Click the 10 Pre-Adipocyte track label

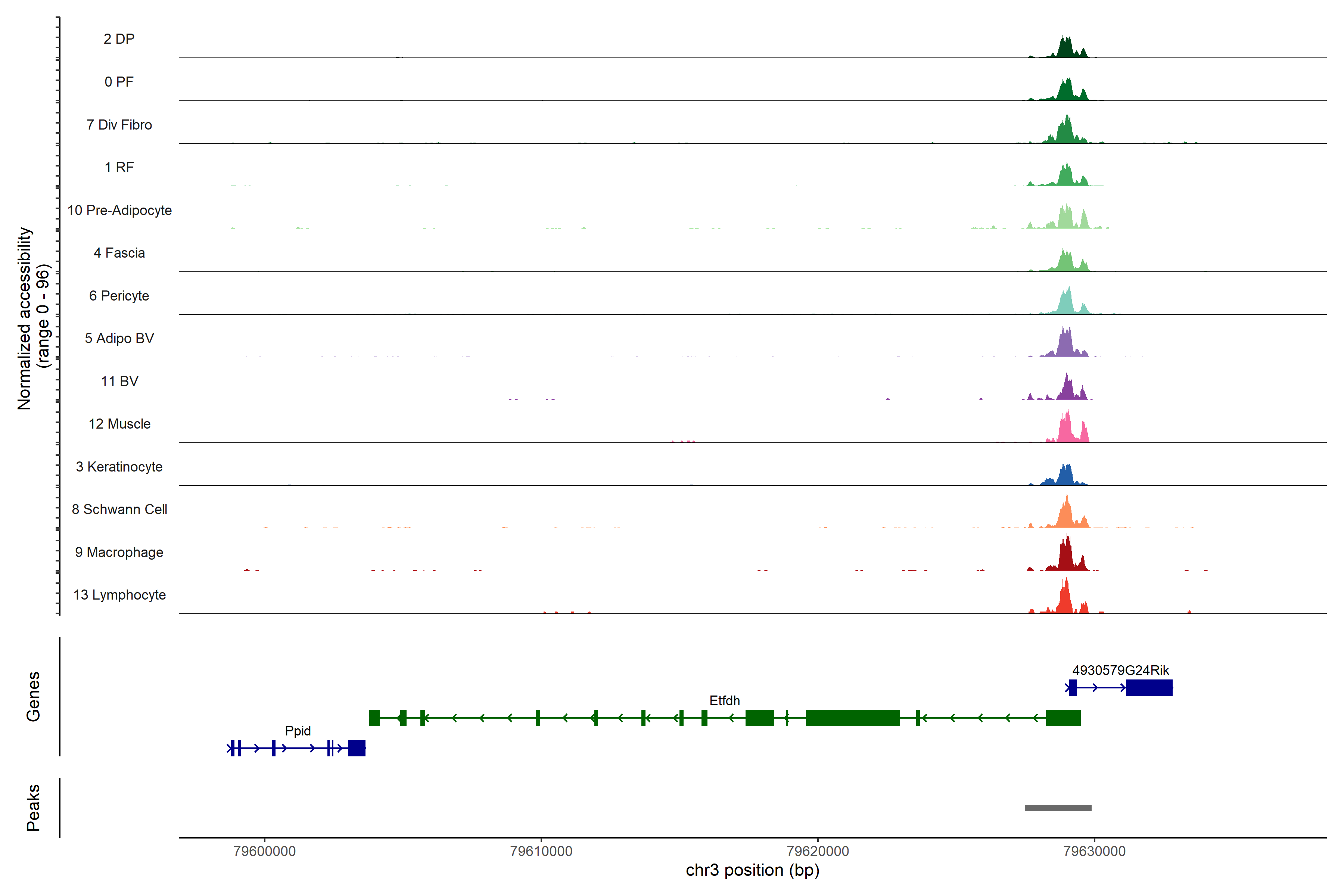tap(119, 210)
